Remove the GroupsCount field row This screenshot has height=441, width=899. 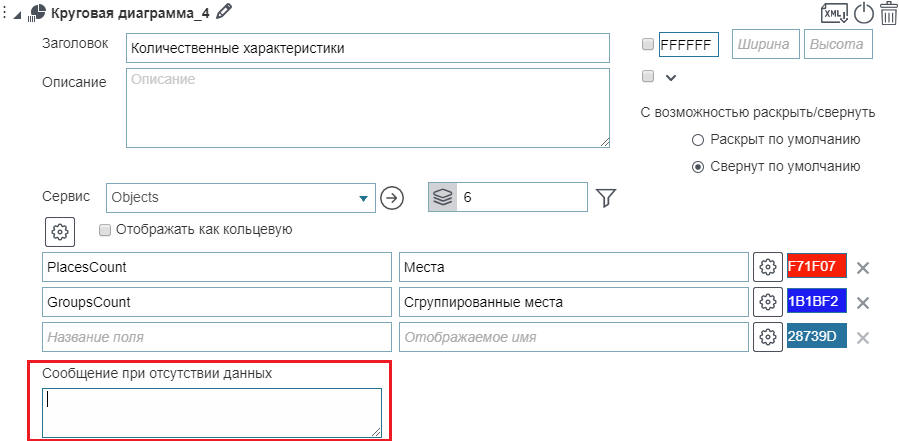(x=863, y=303)
